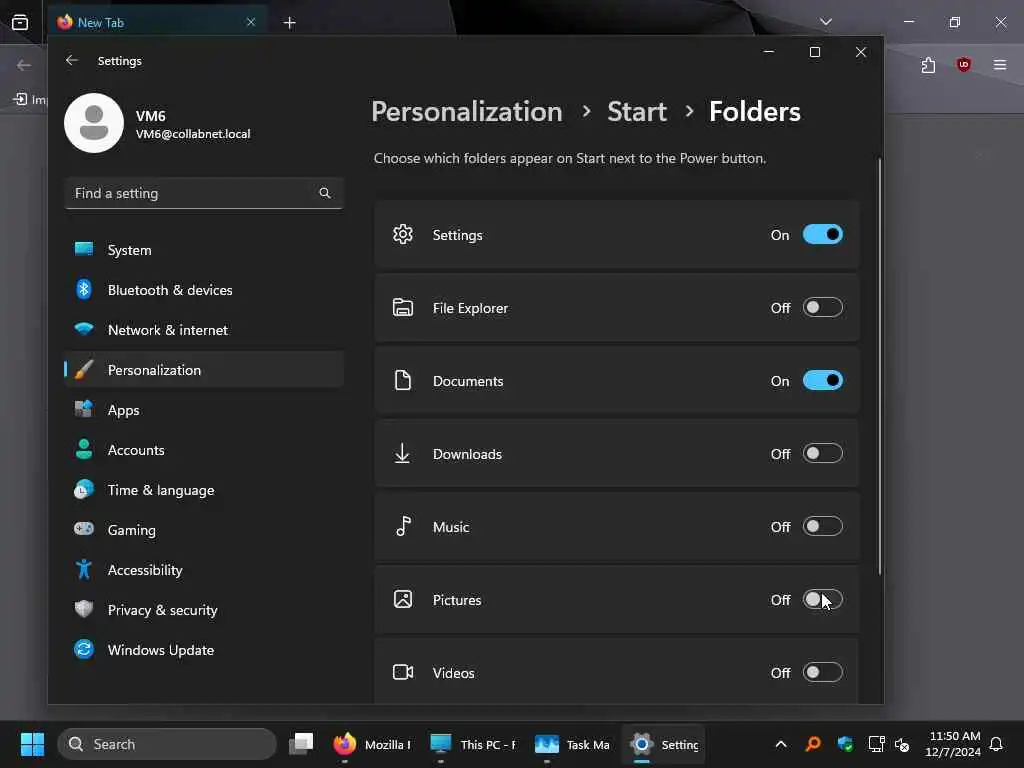Go to Network & internet
This screenshot has width=1024, height=768.
(167, 330)
